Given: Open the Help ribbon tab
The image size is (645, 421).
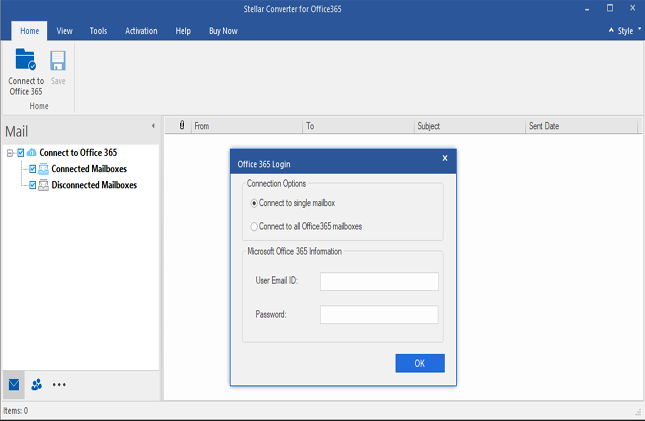Looking at the screenshot, I should click(x=183, y=31).
